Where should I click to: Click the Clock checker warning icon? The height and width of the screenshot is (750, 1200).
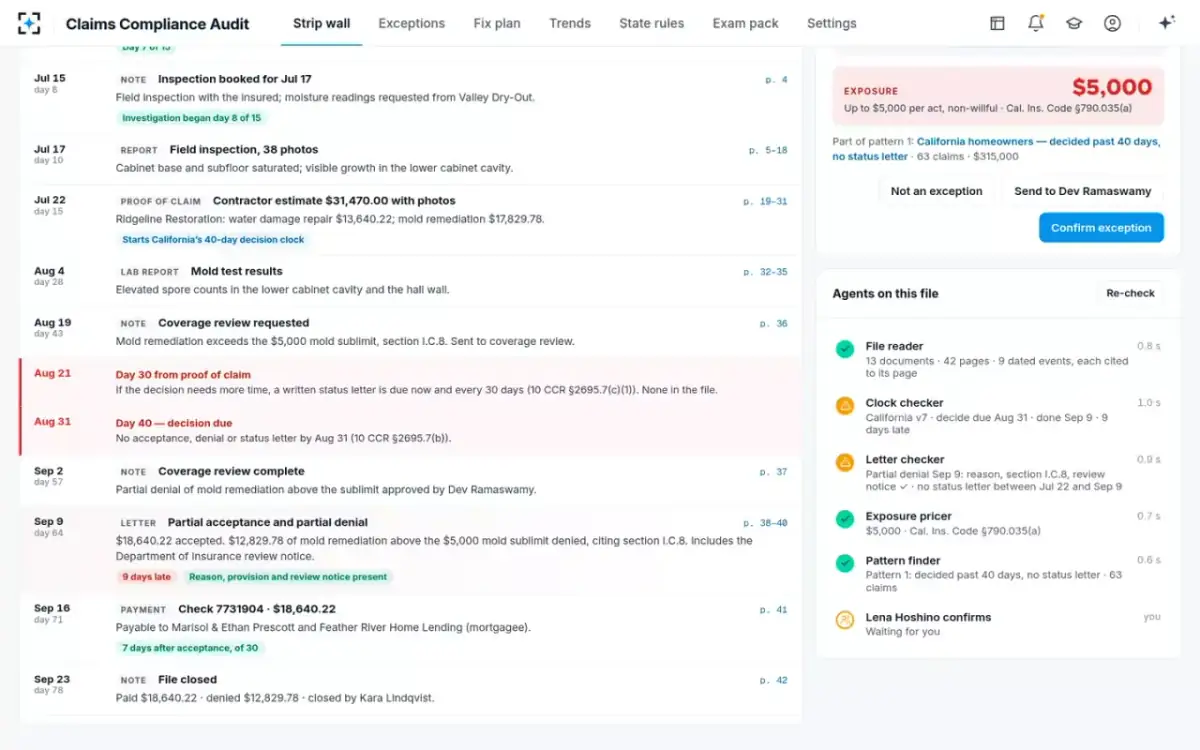pyautogui.click(x=845, y=406)
